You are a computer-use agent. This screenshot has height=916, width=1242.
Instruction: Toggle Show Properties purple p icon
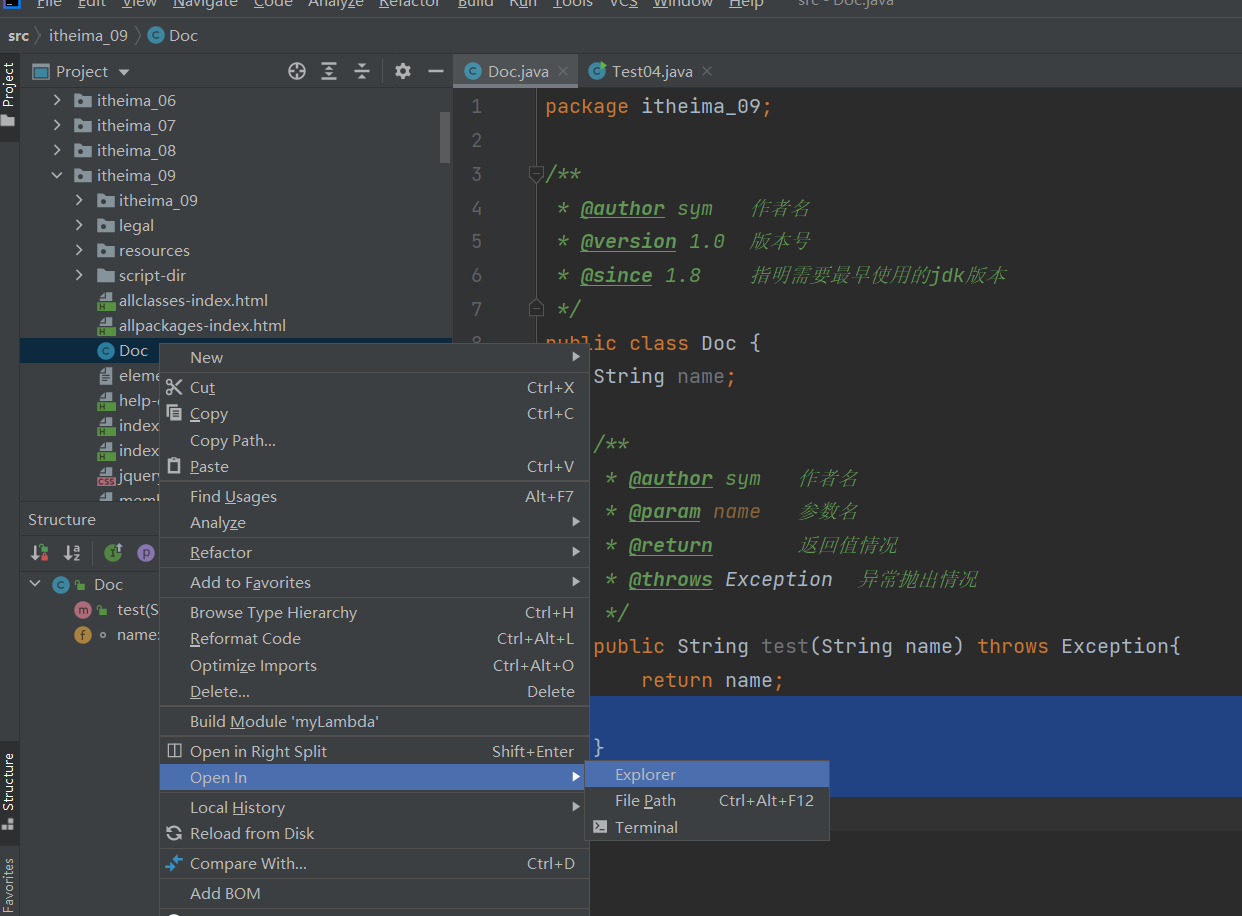pos(146,552)
